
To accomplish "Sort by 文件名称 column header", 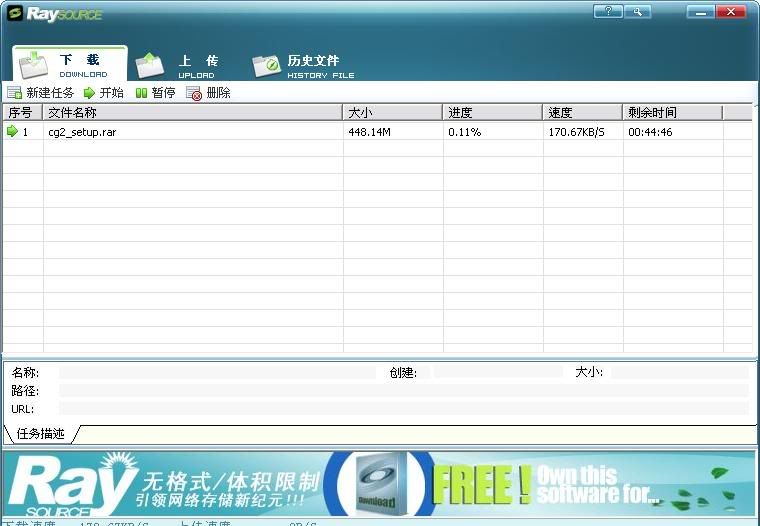I will pyautogui.click(x=192, y=113).
